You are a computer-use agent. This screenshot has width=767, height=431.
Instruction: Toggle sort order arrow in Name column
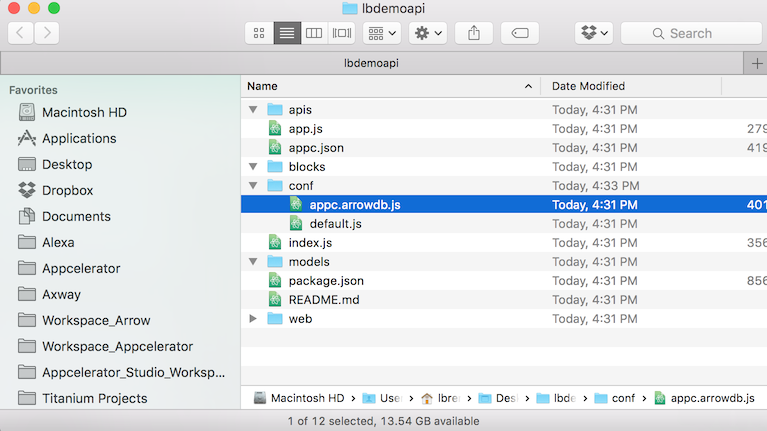(x=528, y=86)
